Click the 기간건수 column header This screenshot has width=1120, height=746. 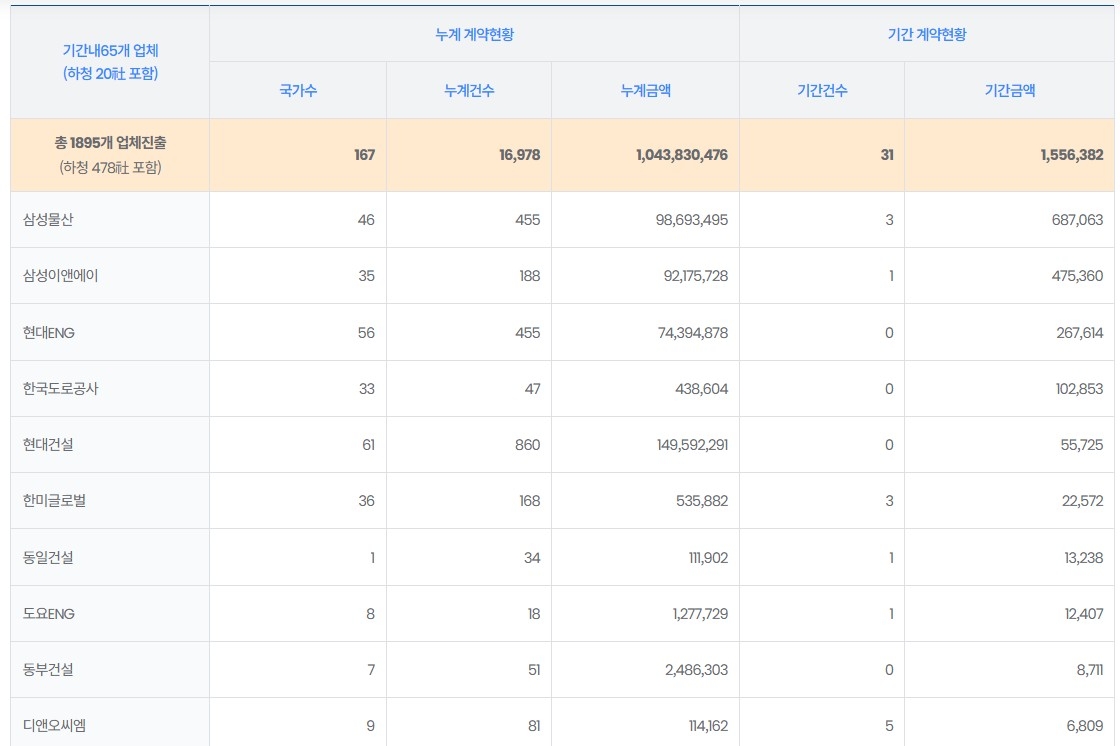[822, 91]
